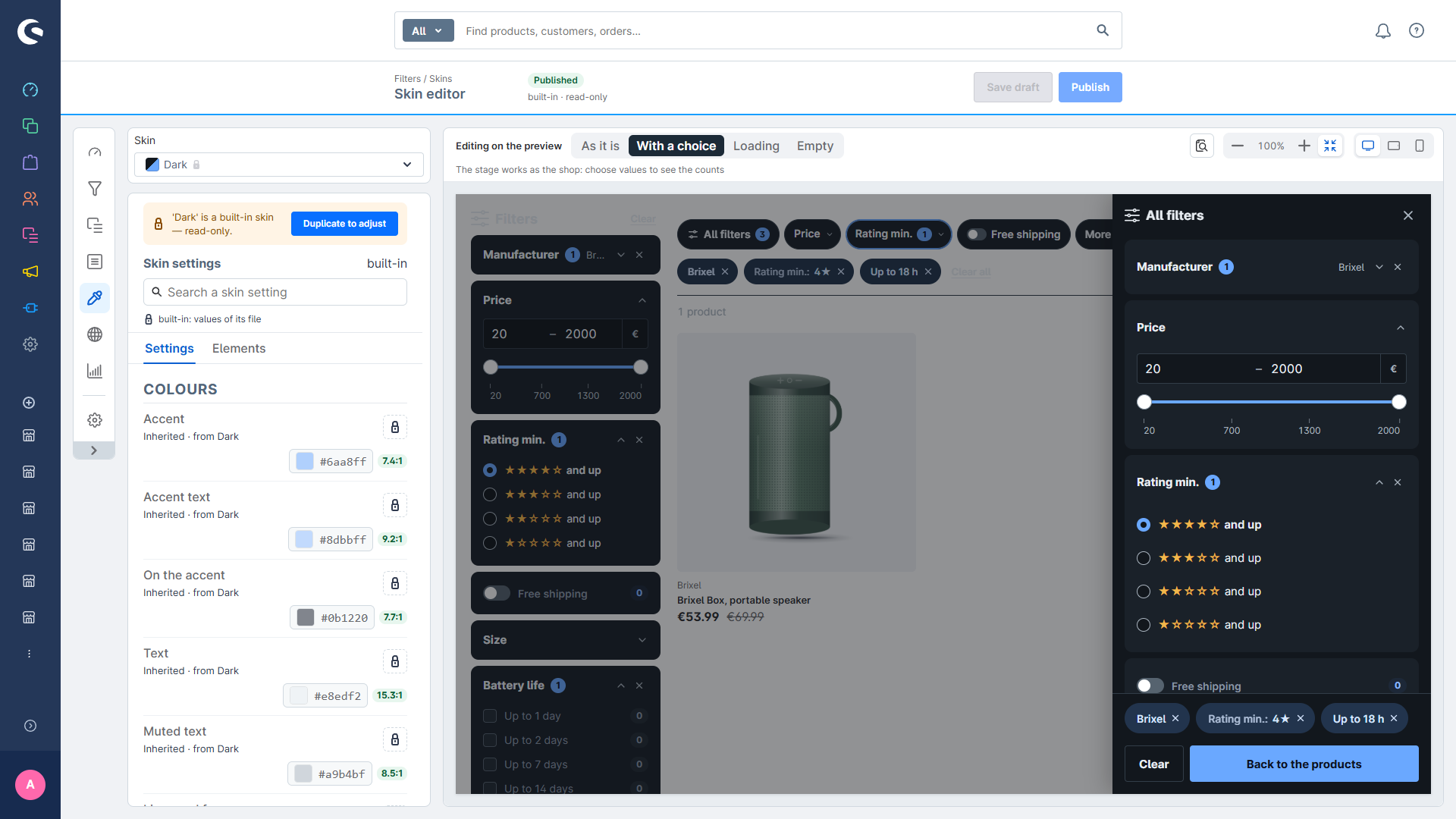Open the megaphone marketing icon in main sidebar
1456x819 pixels.
click(x=30, y=271)
